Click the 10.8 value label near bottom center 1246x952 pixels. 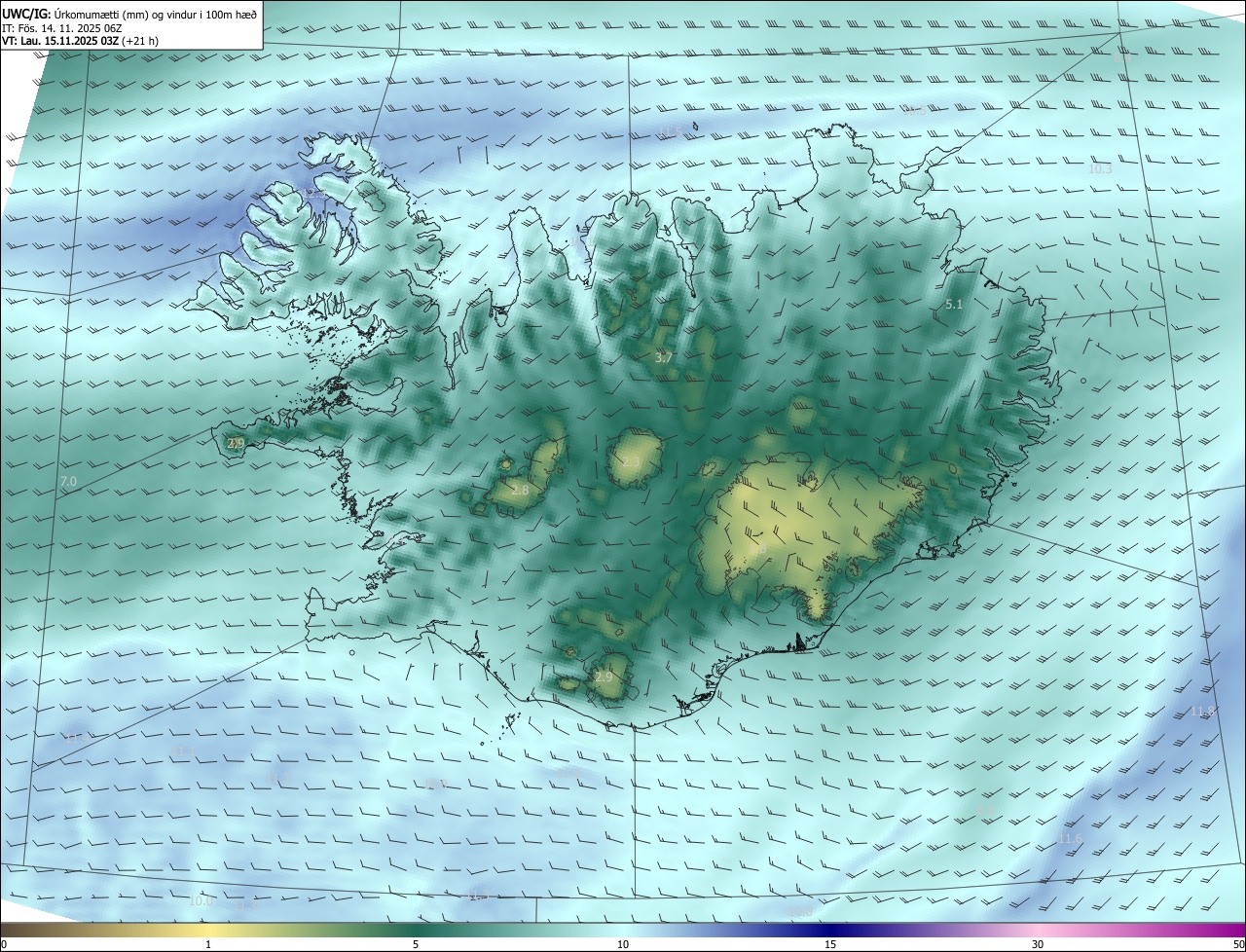pos(800,910)
